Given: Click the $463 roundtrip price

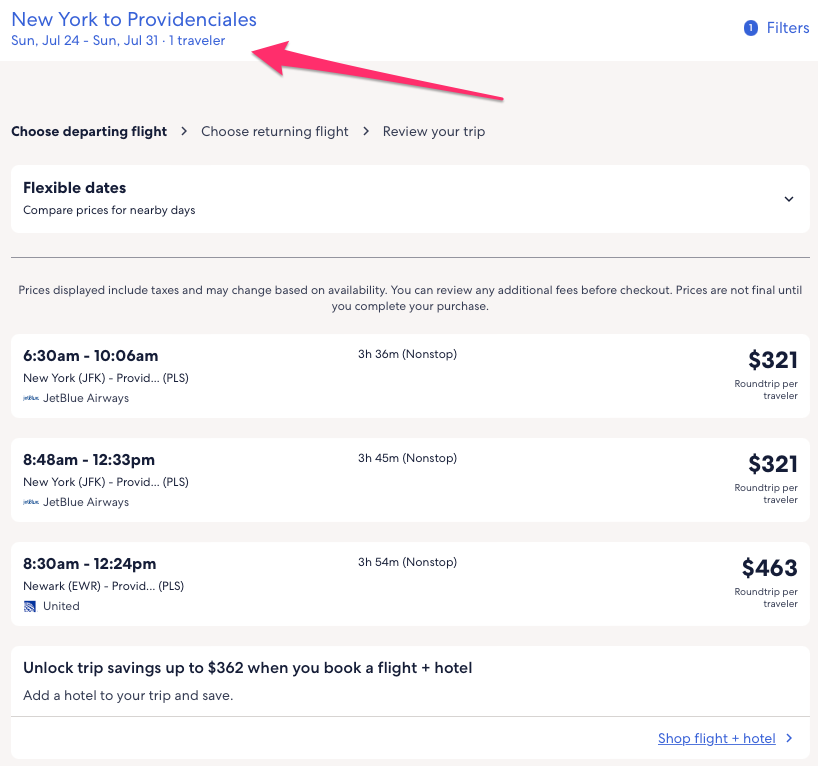Looking at the screenshot, I should tap(769, 569).
